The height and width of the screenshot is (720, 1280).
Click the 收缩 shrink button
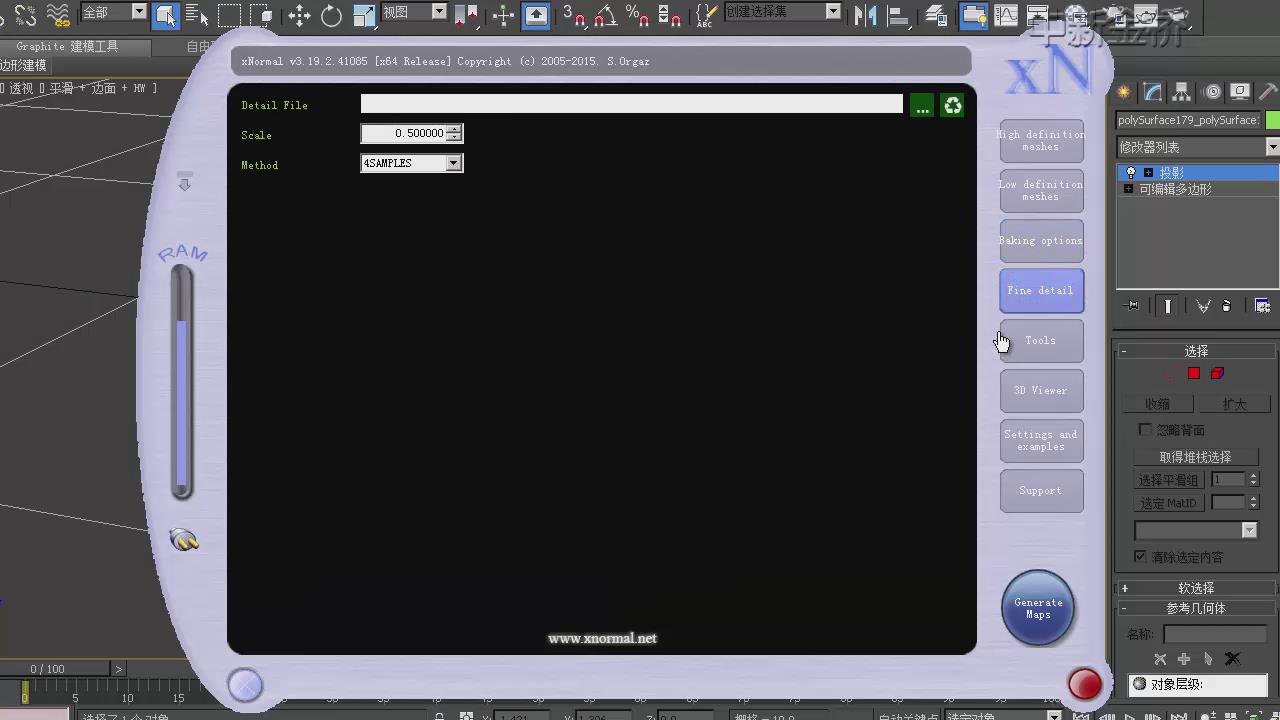point(1157,404)
